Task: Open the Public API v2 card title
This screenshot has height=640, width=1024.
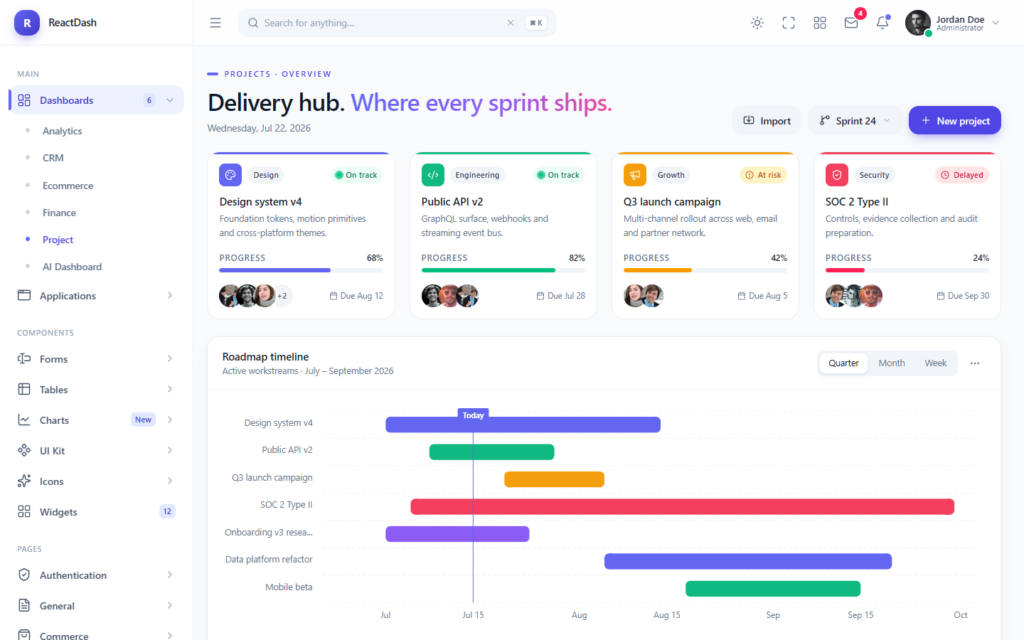Action: point(452,202)
